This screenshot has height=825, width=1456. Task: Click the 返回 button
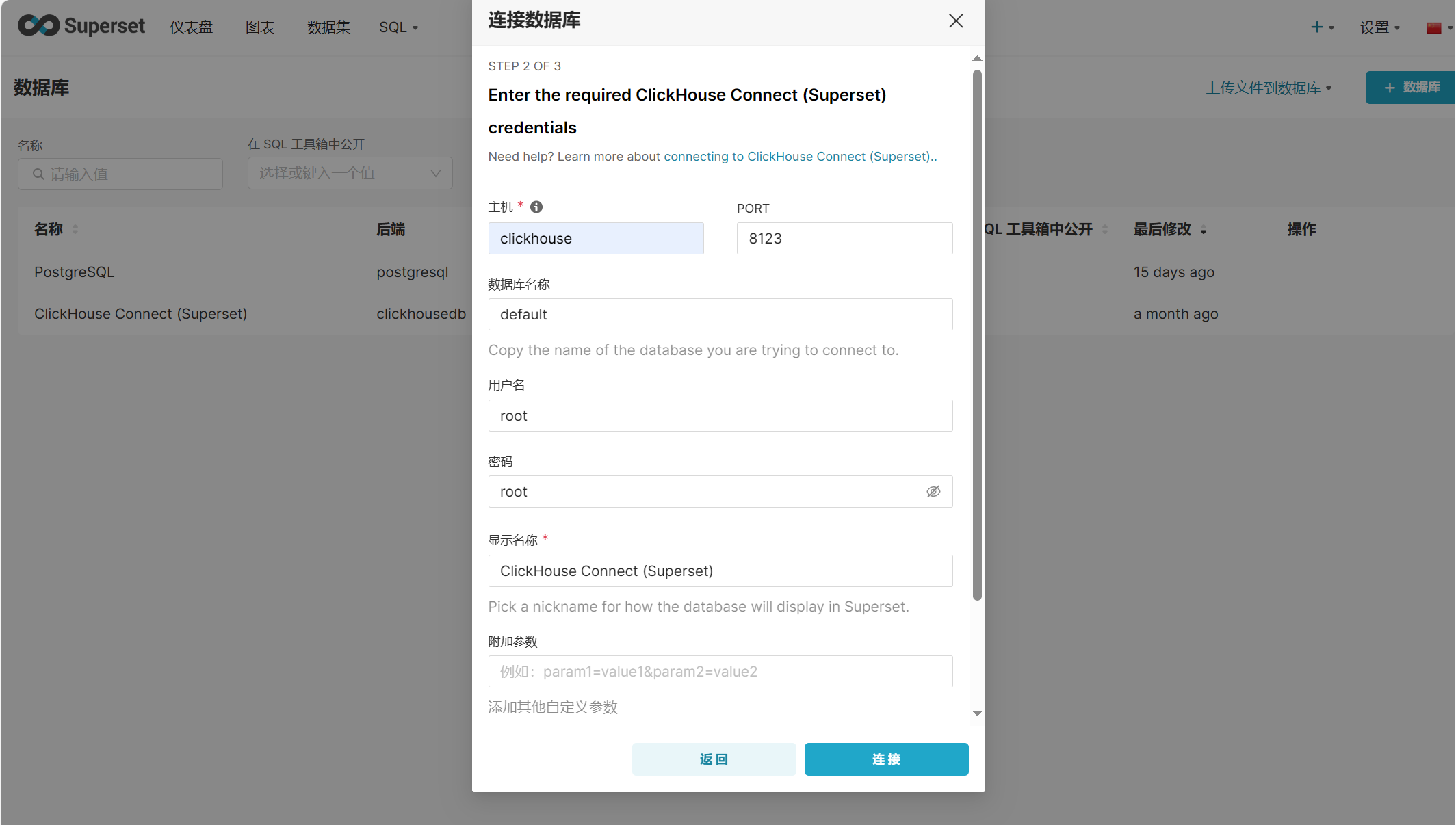point(714,759)
